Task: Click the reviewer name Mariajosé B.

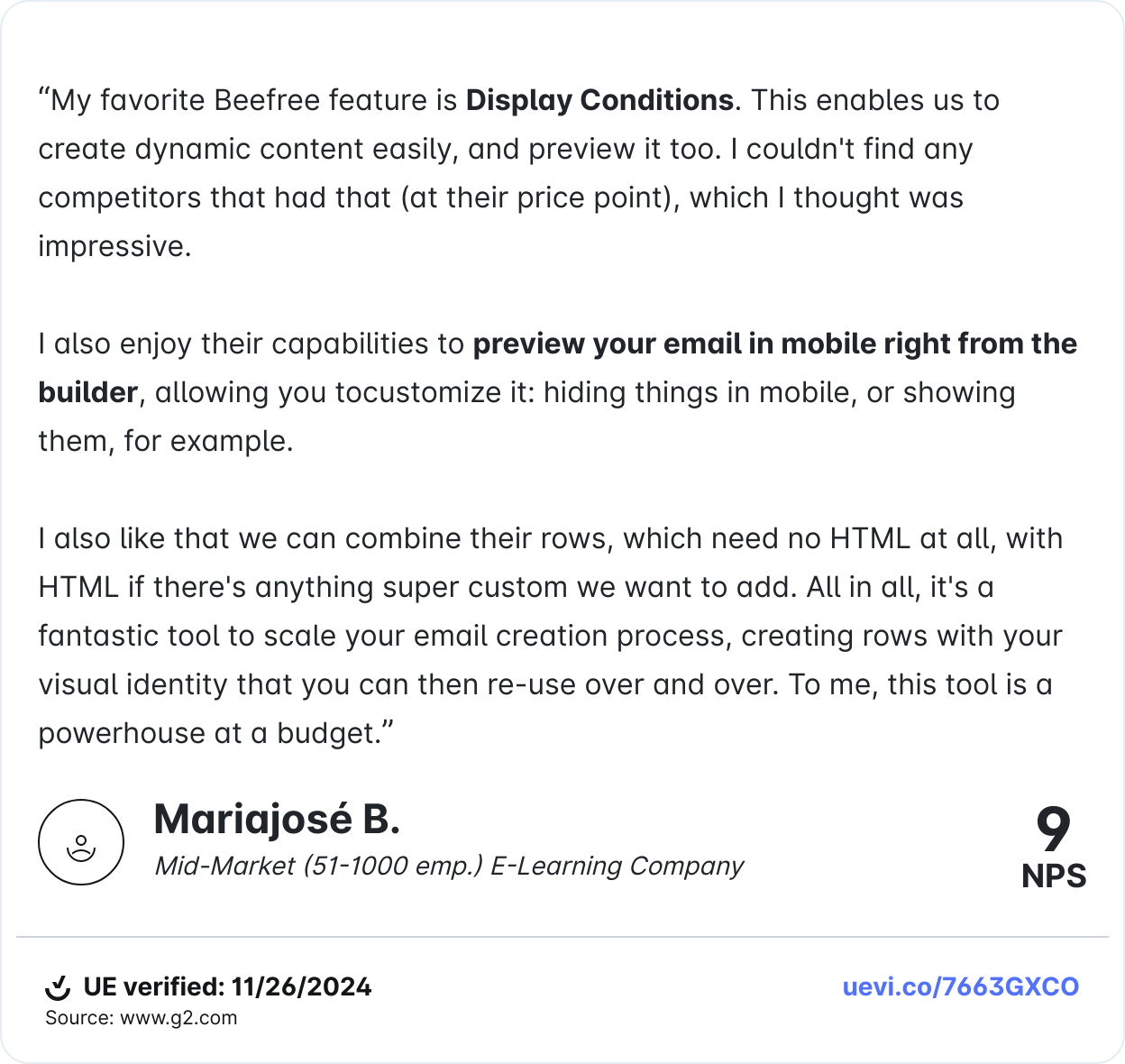Action: pyautogui.click(x=277, y=819)
